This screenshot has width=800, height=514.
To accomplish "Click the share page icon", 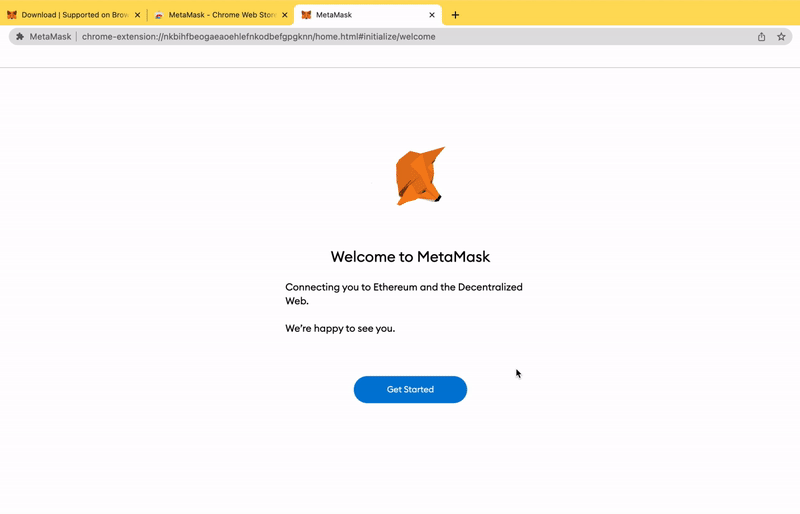I will coord(761,37).
